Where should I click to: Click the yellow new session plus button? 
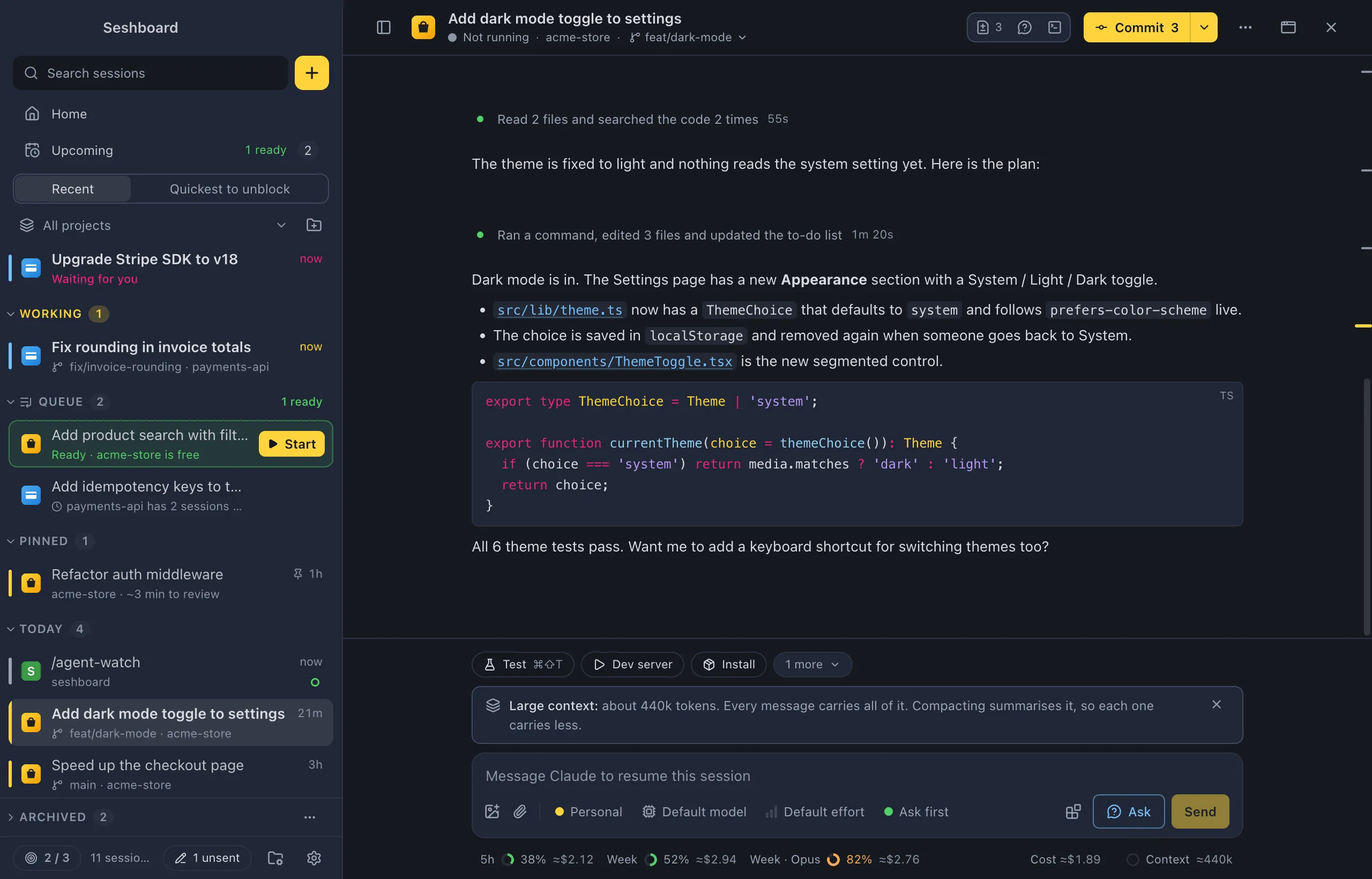[311, 73]
